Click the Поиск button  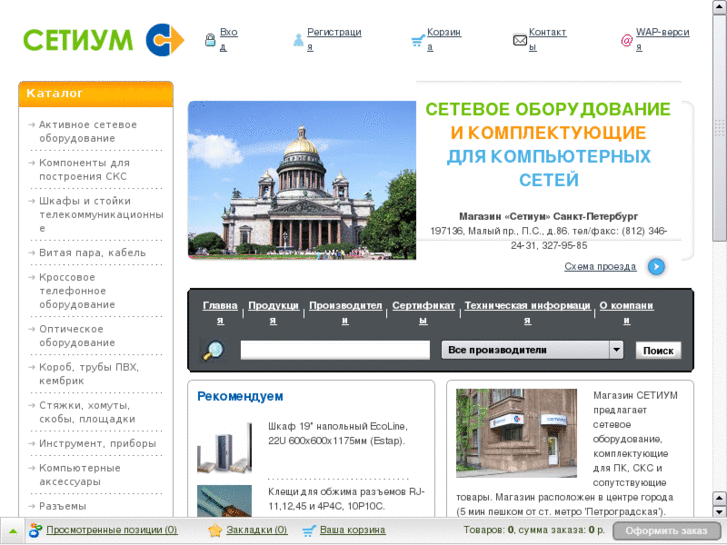tap(658, 351)
